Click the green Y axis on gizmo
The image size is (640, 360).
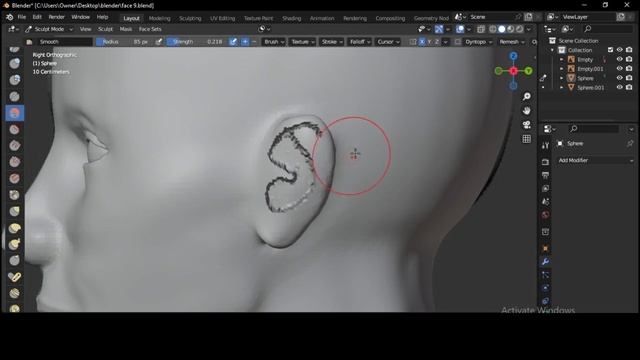pyautogui.click(x=528, y=71)
